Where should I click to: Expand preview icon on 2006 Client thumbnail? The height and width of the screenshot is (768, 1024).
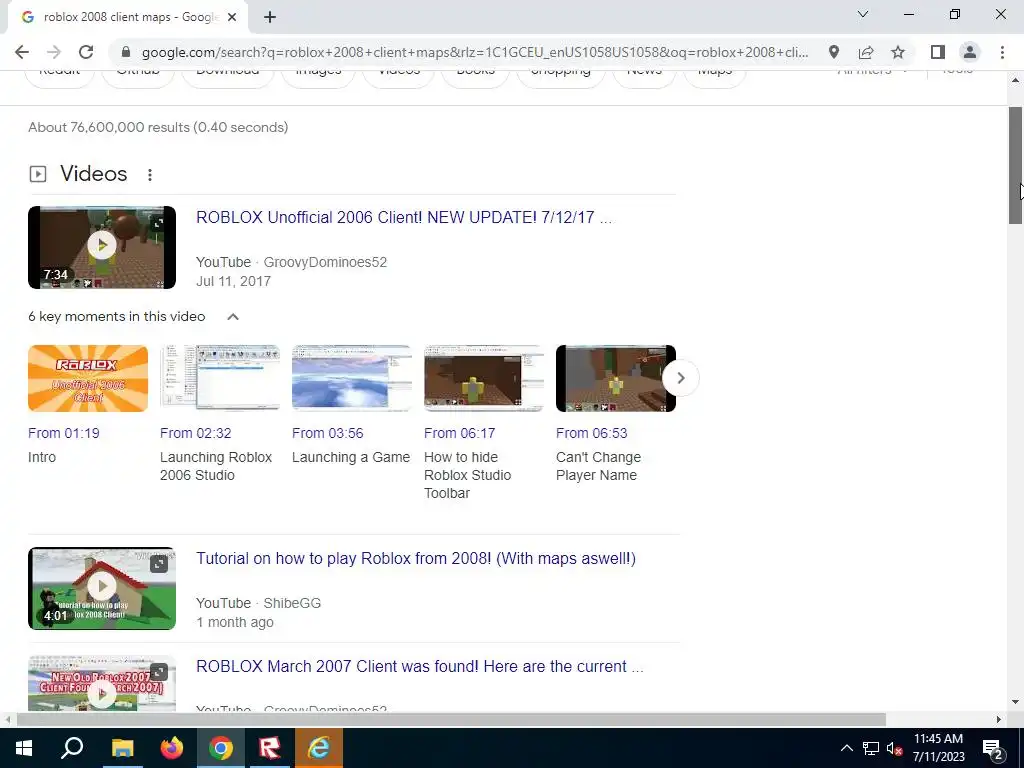pos(159,223)
